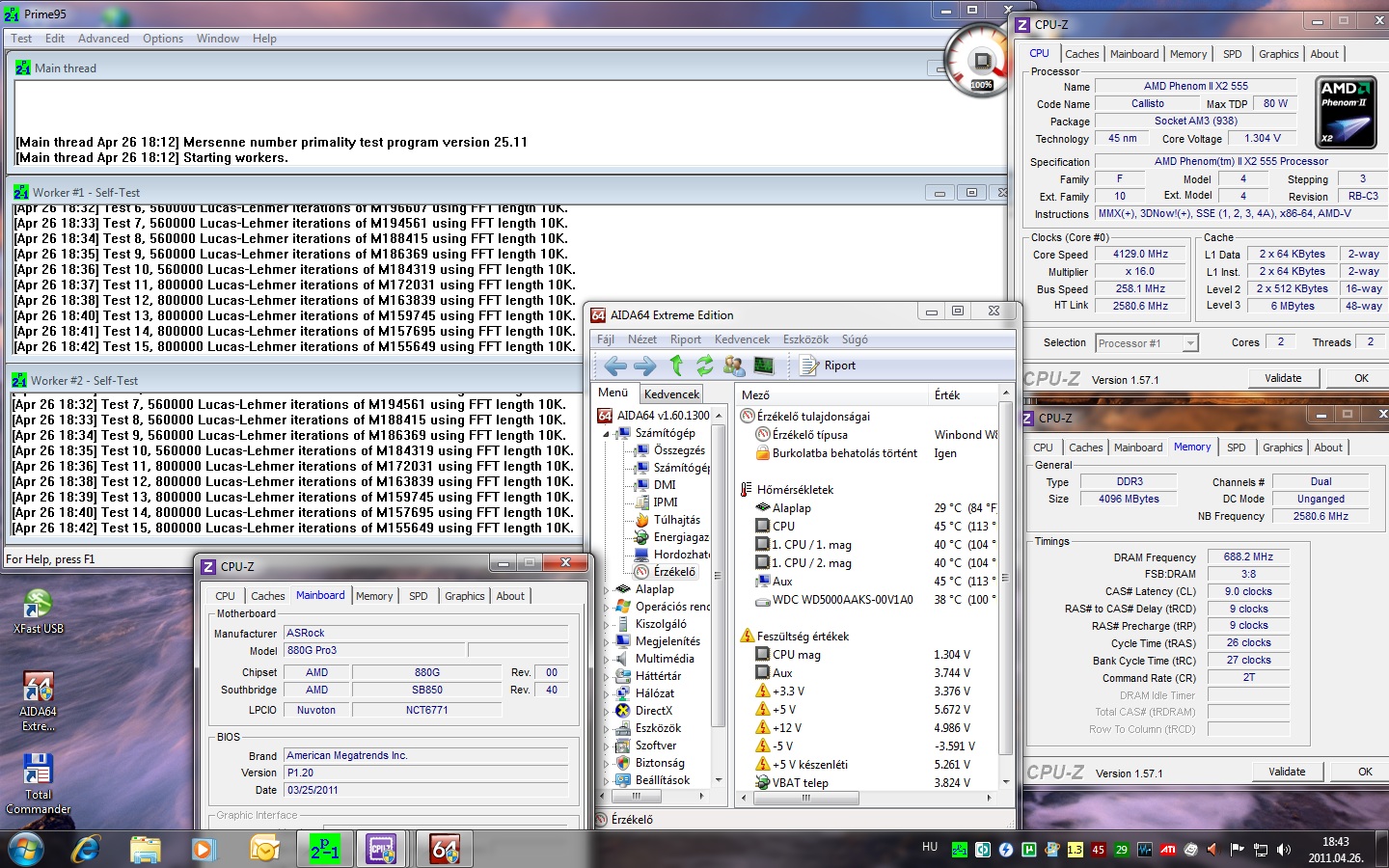Open SPD tab in Memory CPU-Z window

tap(1237, 448)
